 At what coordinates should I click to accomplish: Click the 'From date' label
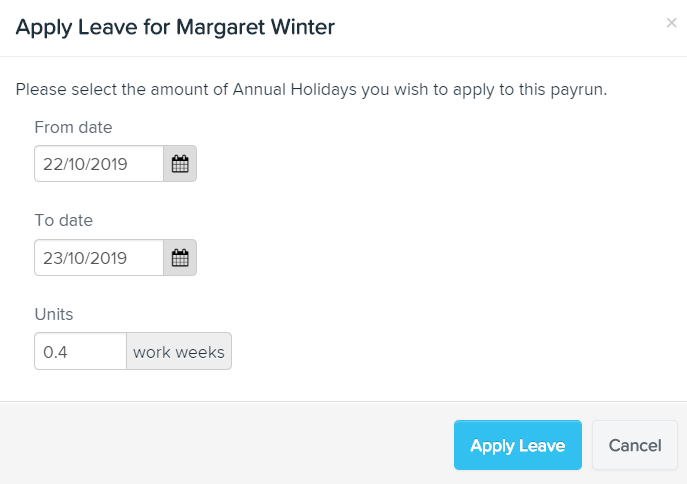tap(73, 127)
